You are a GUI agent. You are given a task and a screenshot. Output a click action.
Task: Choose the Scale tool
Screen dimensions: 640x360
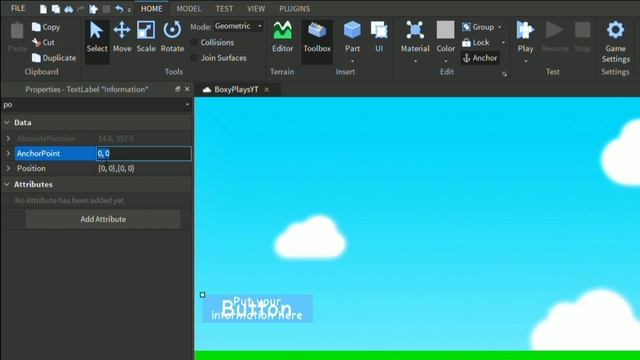(146, 38)
